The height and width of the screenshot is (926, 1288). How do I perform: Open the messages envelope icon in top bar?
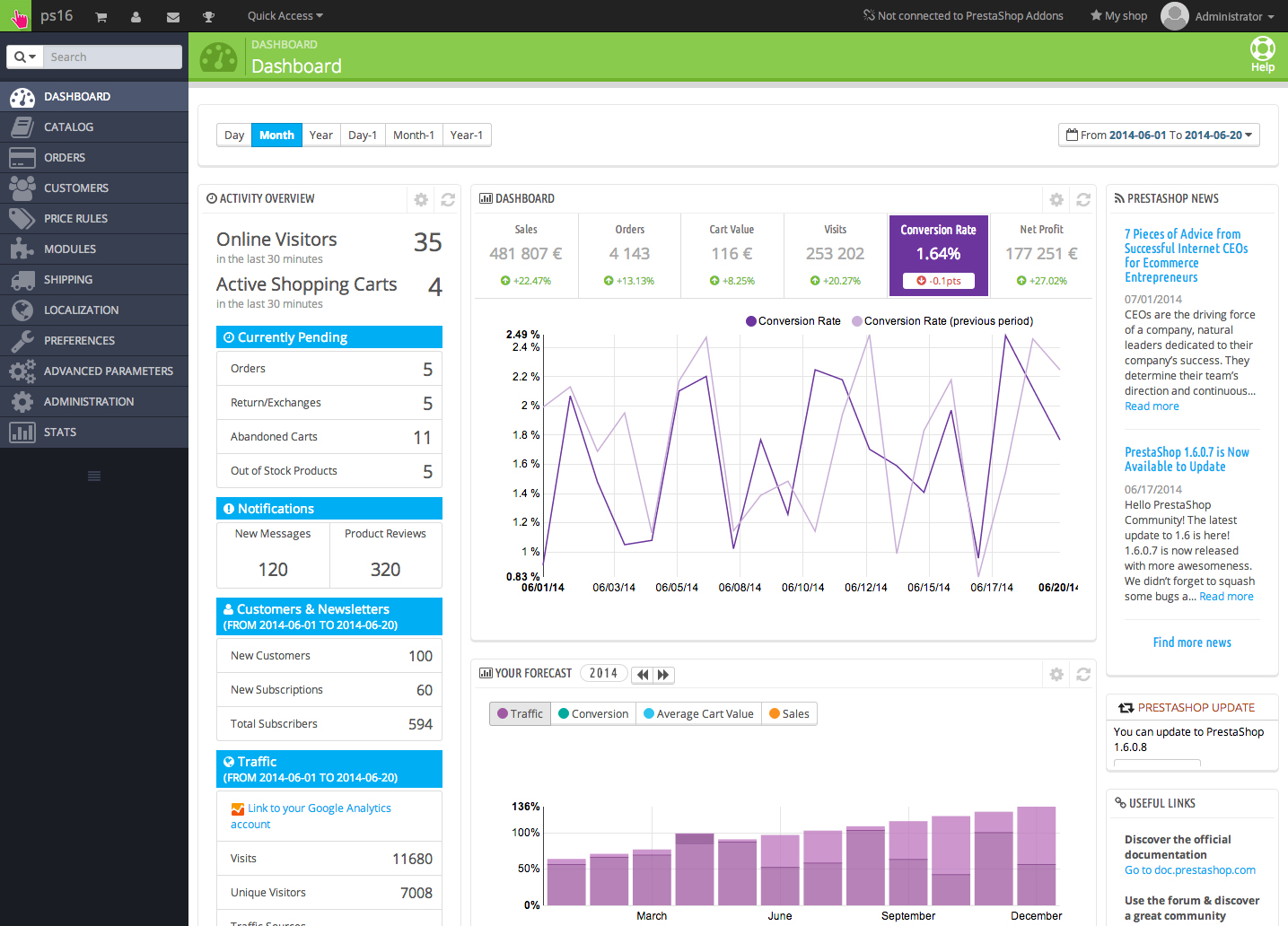[x=173, y=17]
